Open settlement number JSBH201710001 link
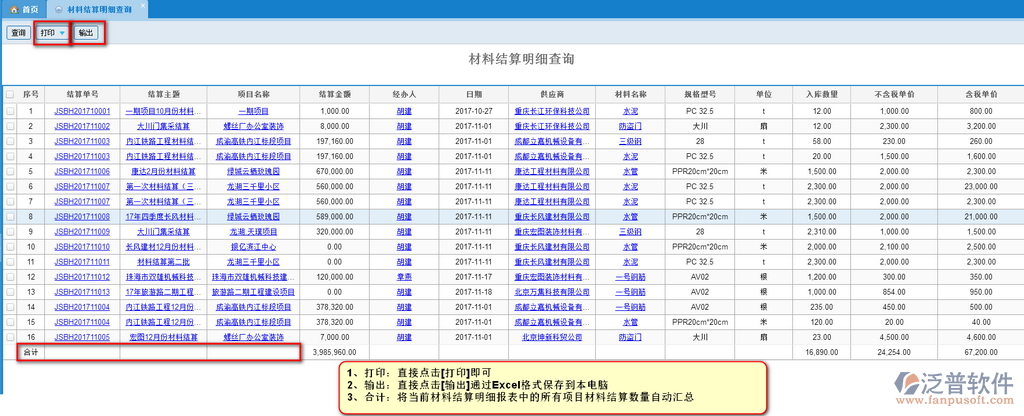The width and height of the screenshot is (1024, 416). (82, 112)
